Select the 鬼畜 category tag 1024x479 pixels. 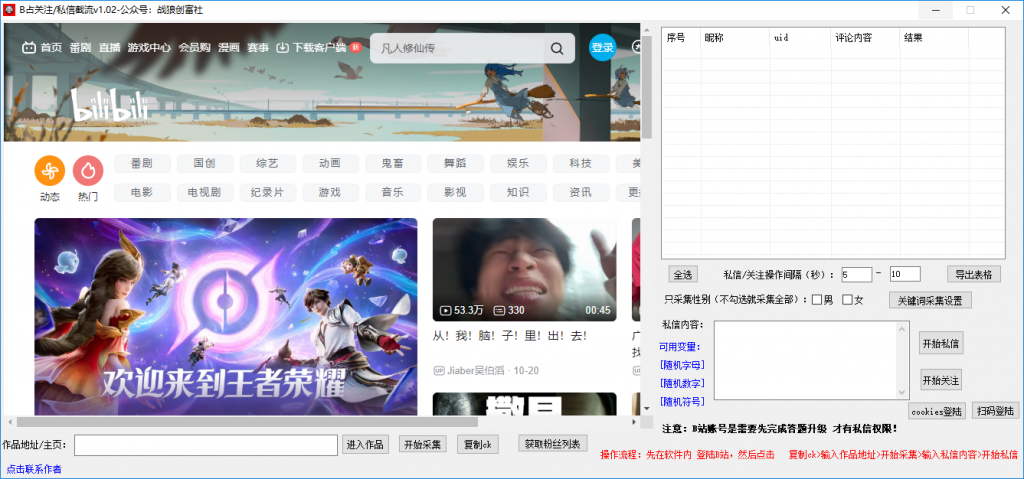point(392,163)
